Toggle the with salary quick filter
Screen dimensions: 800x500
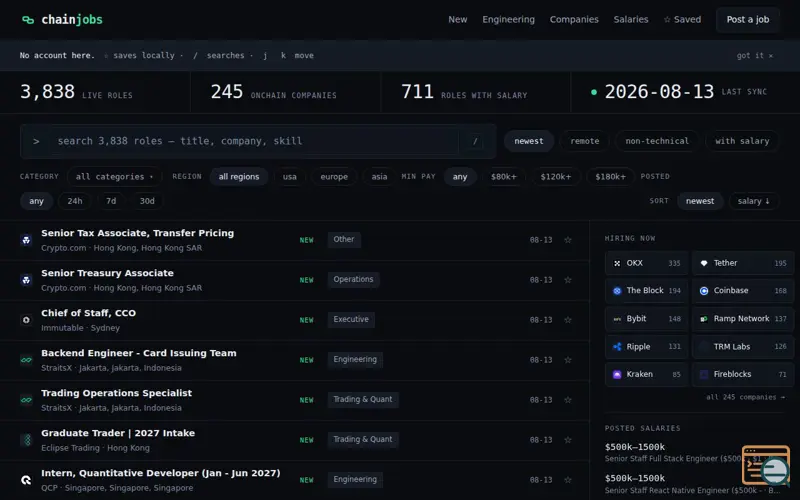click(x=742, y=141)
